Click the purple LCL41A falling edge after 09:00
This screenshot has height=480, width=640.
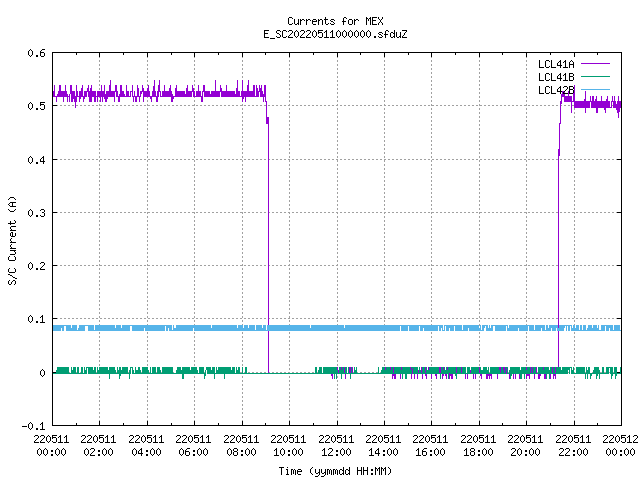pos(268,245)
